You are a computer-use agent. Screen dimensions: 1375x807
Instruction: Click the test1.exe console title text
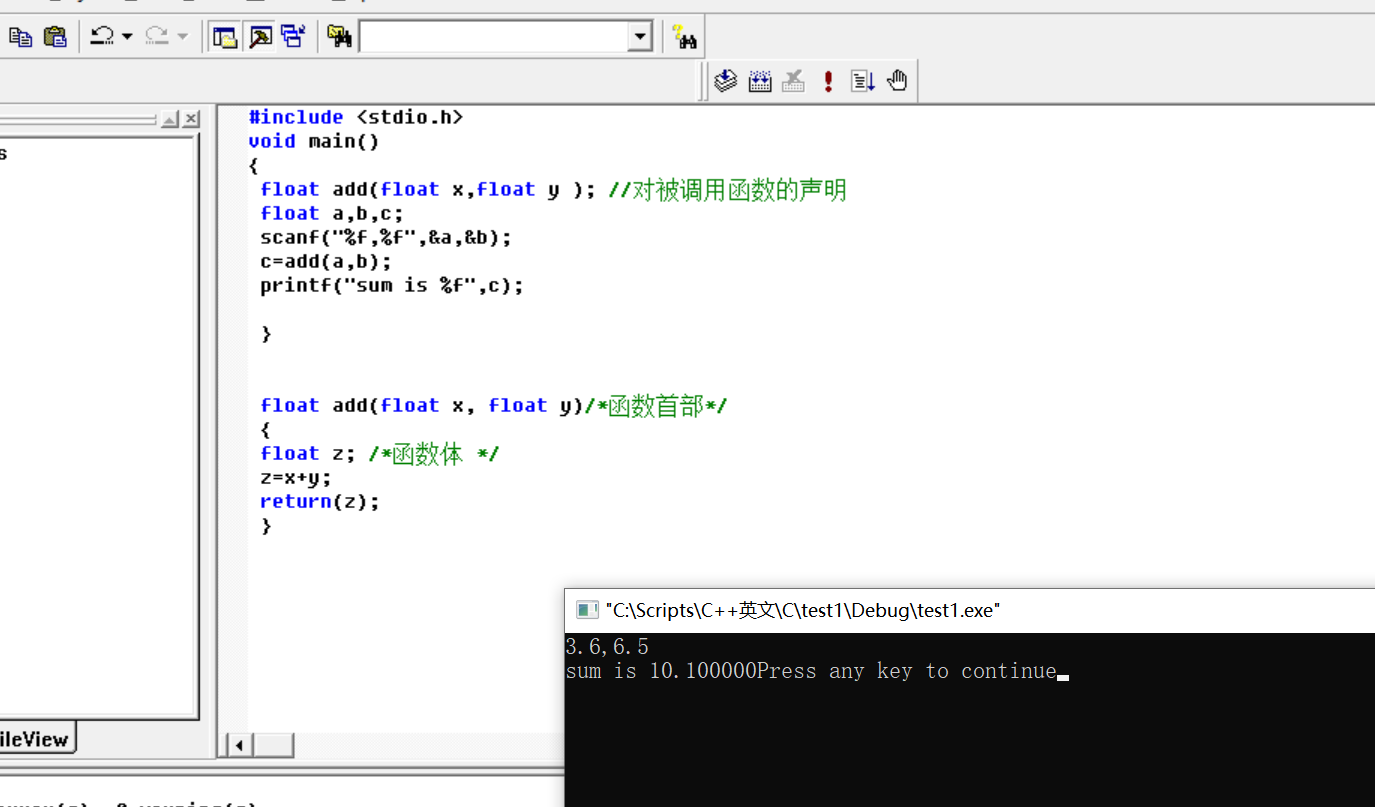[x=803, y=610]
